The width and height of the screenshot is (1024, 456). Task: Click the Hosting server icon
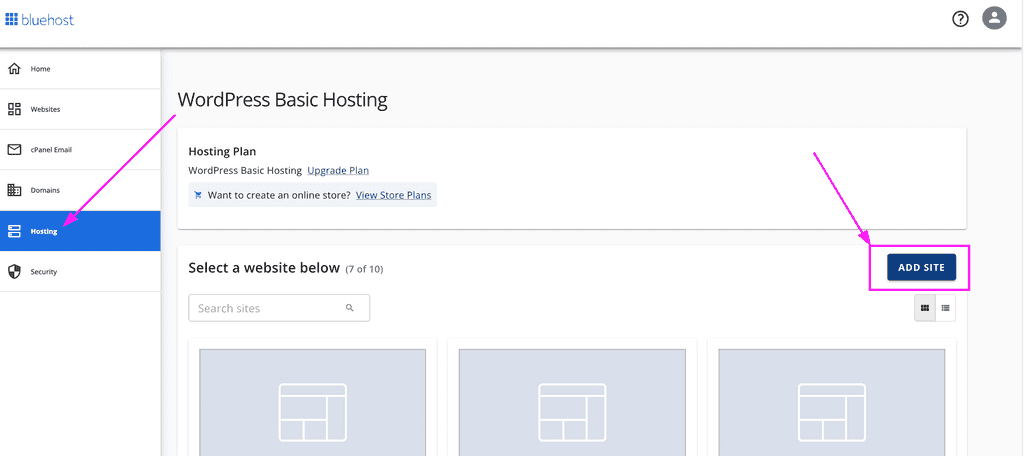[x=14, y=231]
